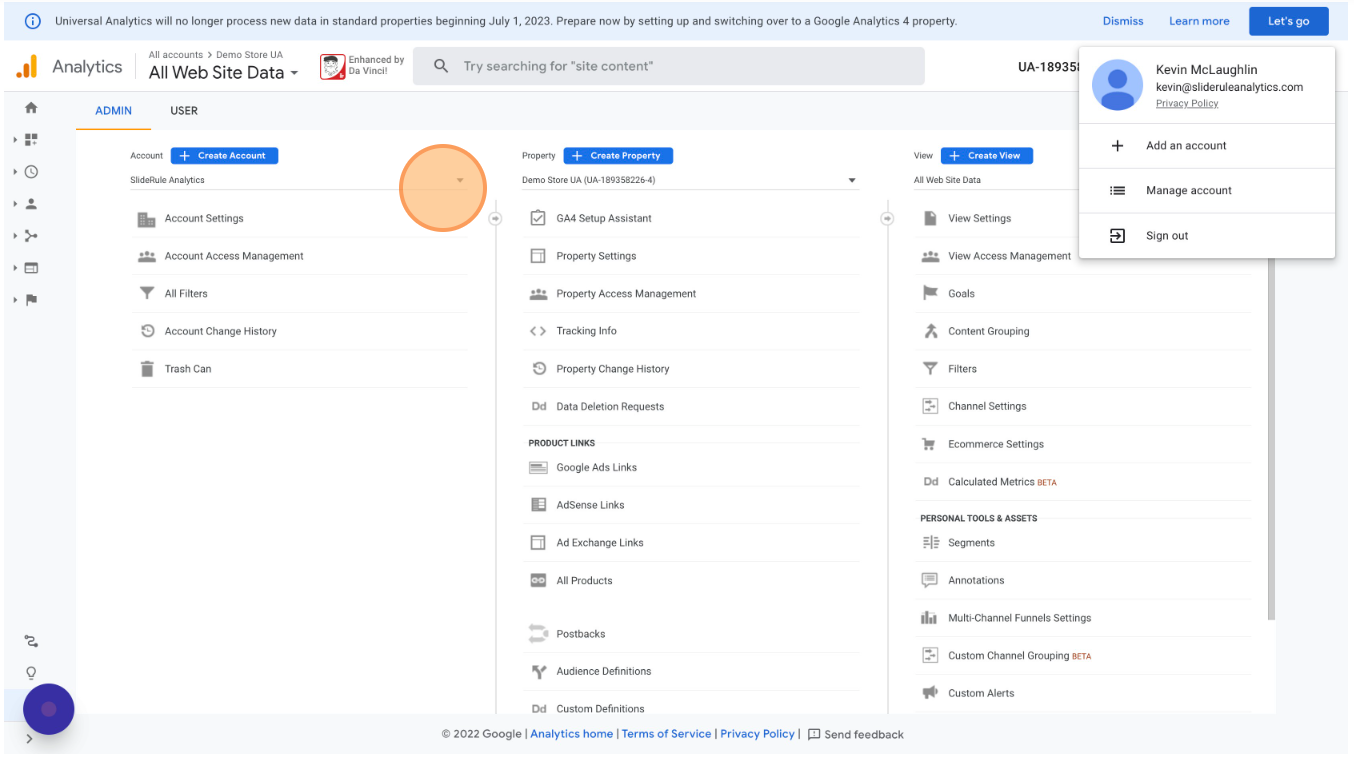Click the Google Analytics logo
Viewport: 1354px width, 758px height.
[x=27, y=67]
